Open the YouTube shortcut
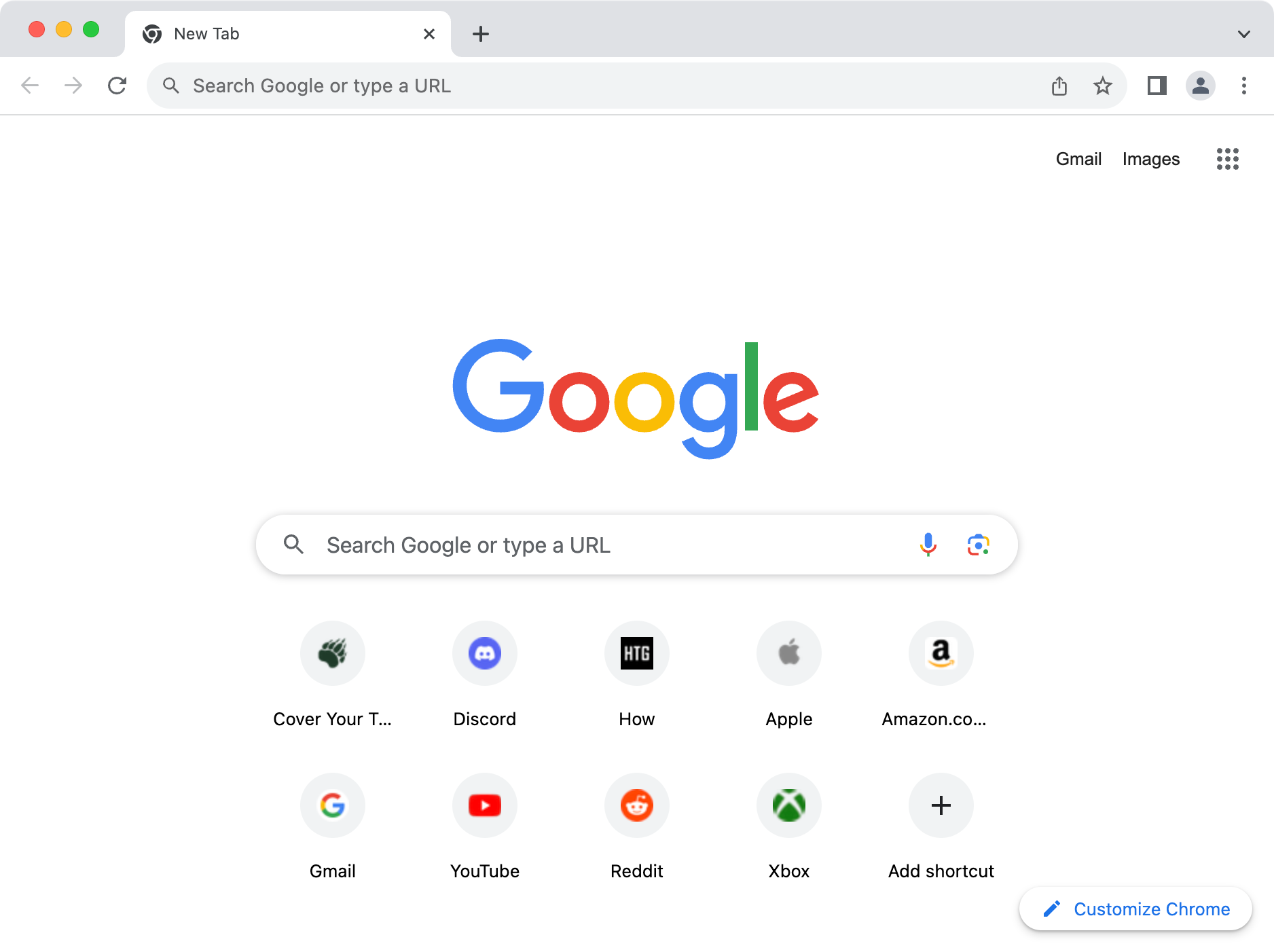 pyautogui.click(x=484, y=805)
